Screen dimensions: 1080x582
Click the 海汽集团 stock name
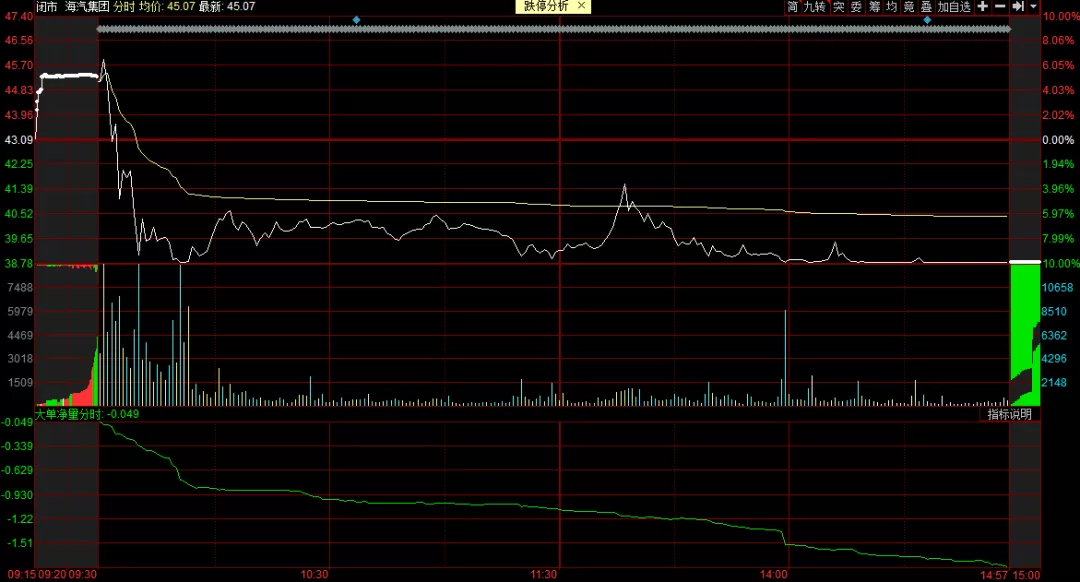pyautogui.click(x=87, y=6)
